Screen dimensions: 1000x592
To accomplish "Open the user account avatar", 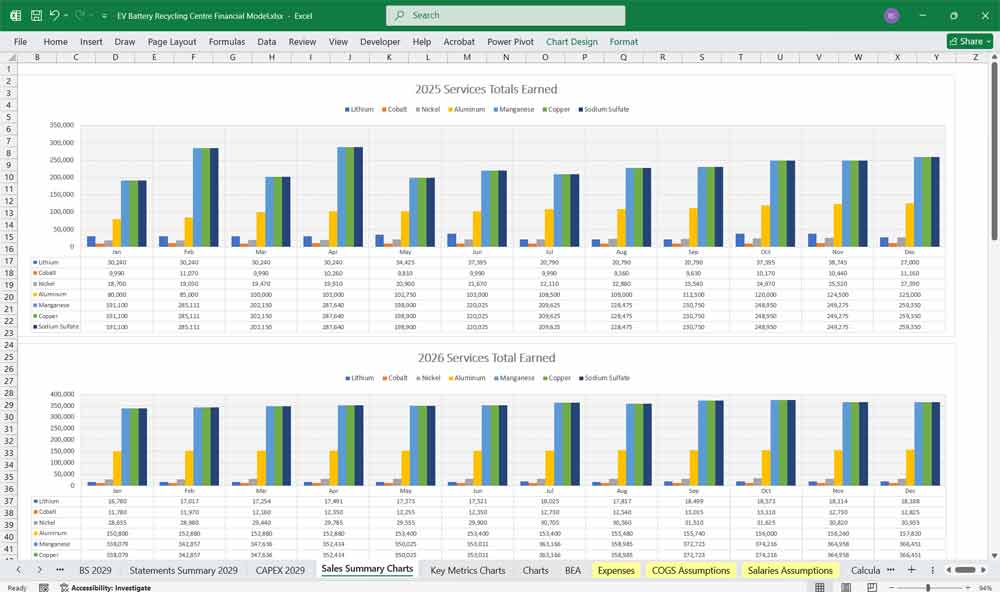I will (891, 16).
